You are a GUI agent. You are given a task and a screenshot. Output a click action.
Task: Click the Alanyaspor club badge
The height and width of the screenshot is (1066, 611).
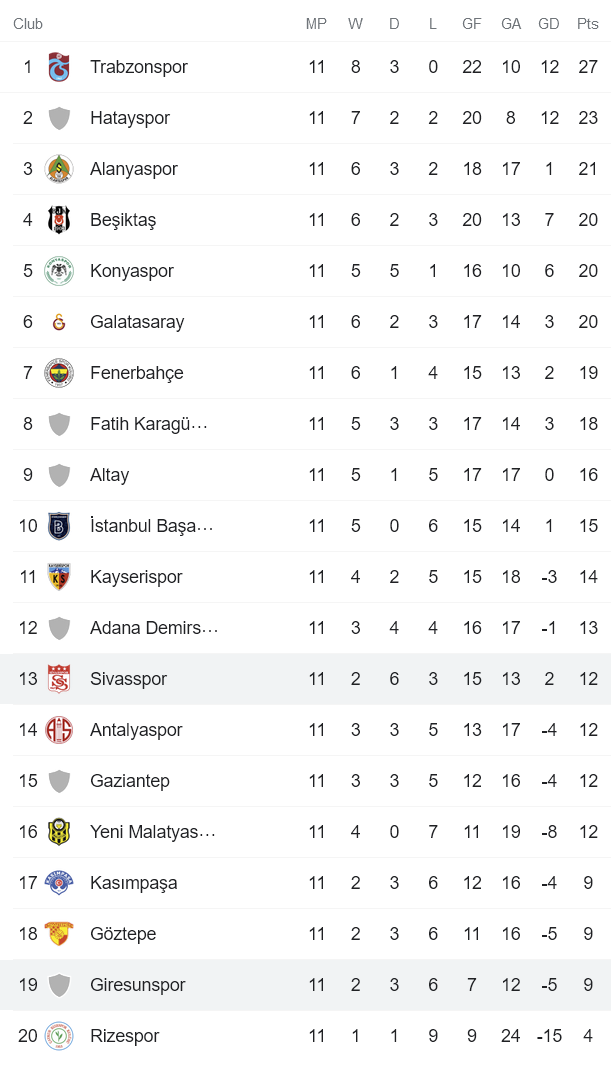[59, 169]
